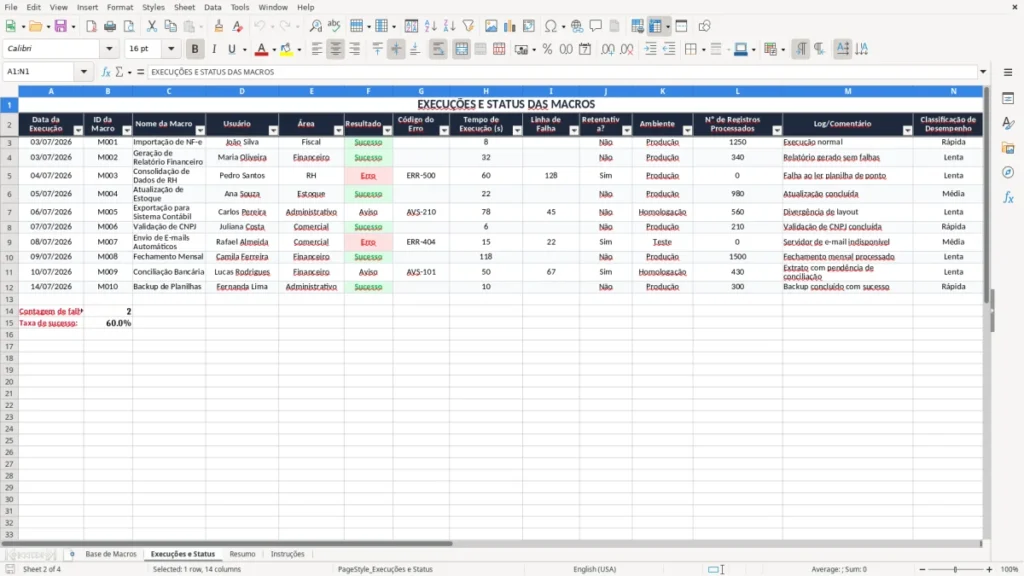Sort descending Z to A
1024x576 pixels.
449,26
